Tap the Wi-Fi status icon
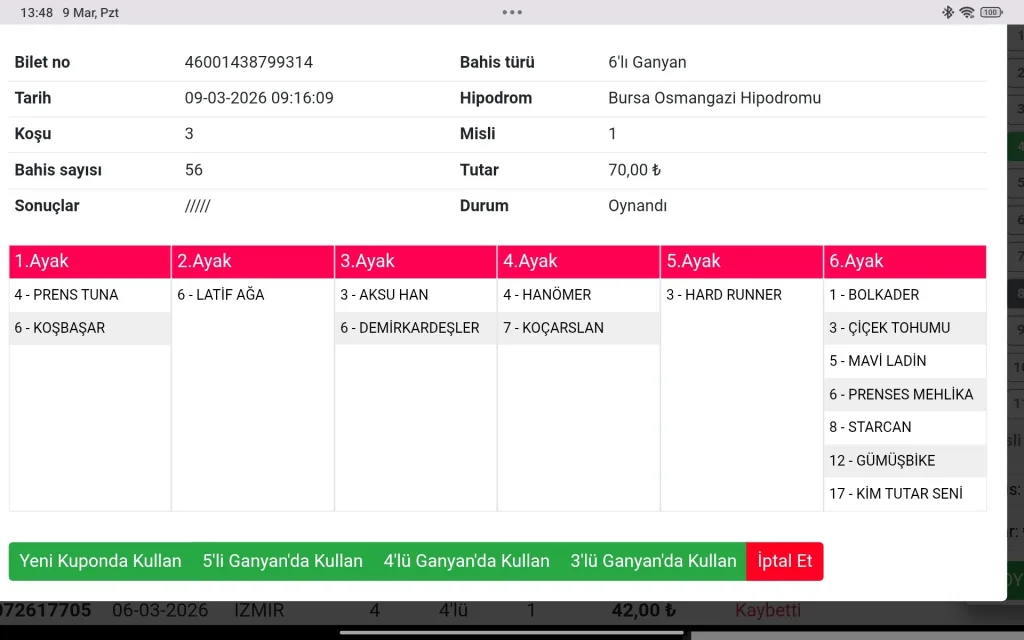The height and width of the screenshot is (640, 1024). pos(967,12)
